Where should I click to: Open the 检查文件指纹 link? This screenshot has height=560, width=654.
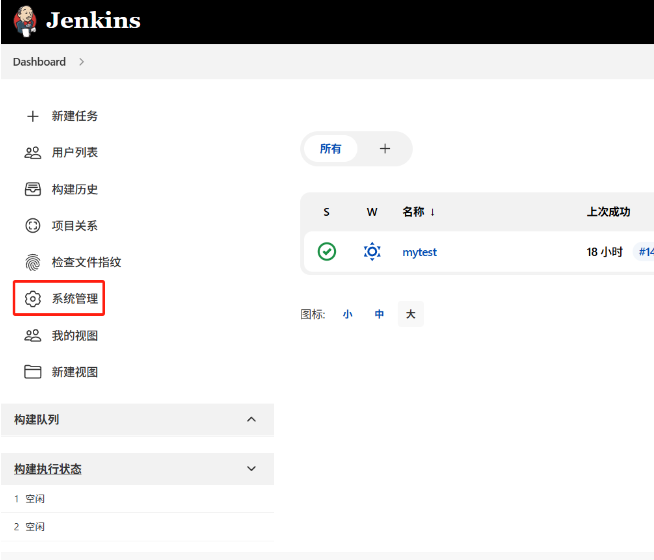[86, 262]
